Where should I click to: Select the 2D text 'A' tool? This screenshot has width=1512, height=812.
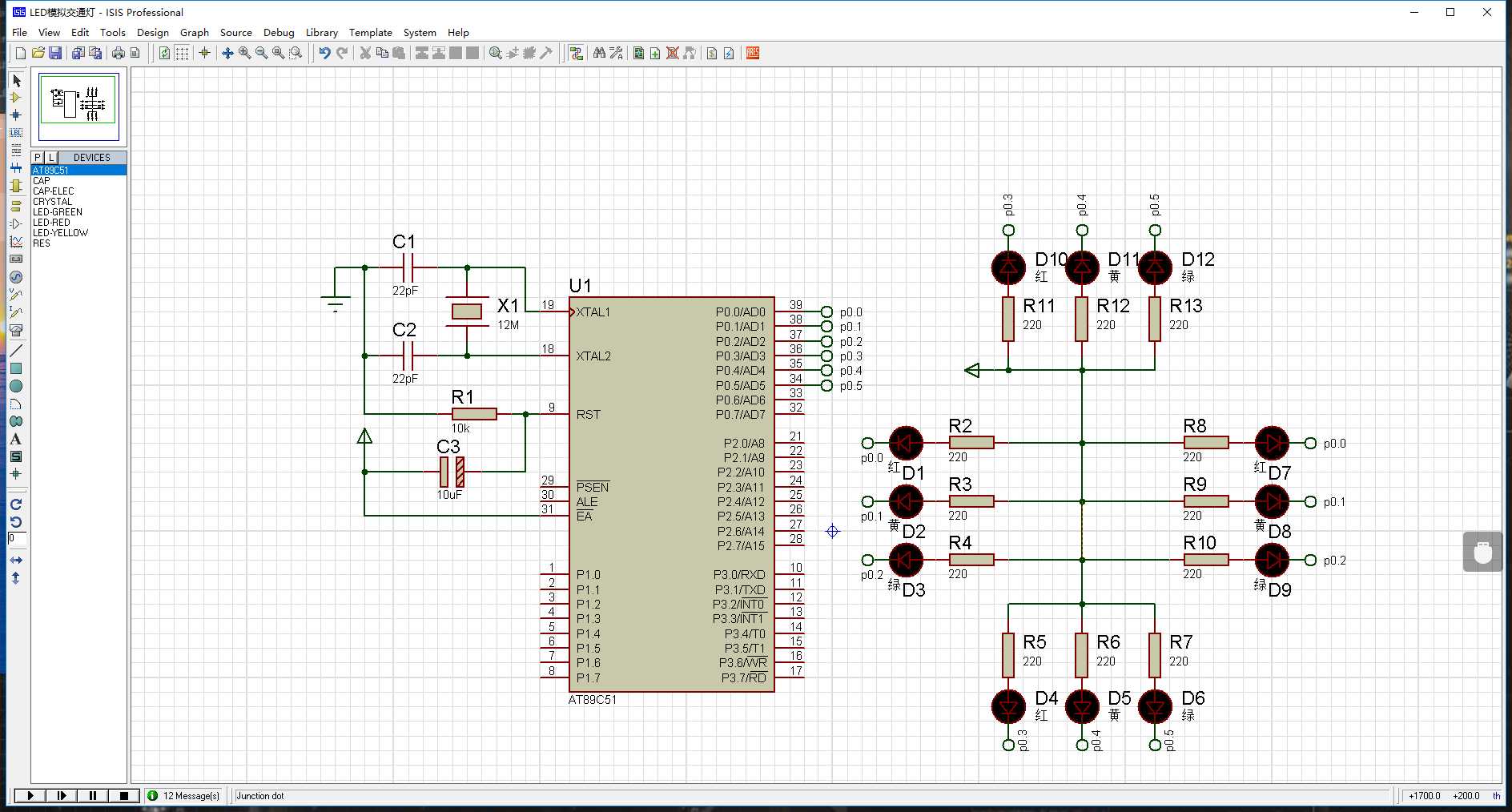(16, 439)
